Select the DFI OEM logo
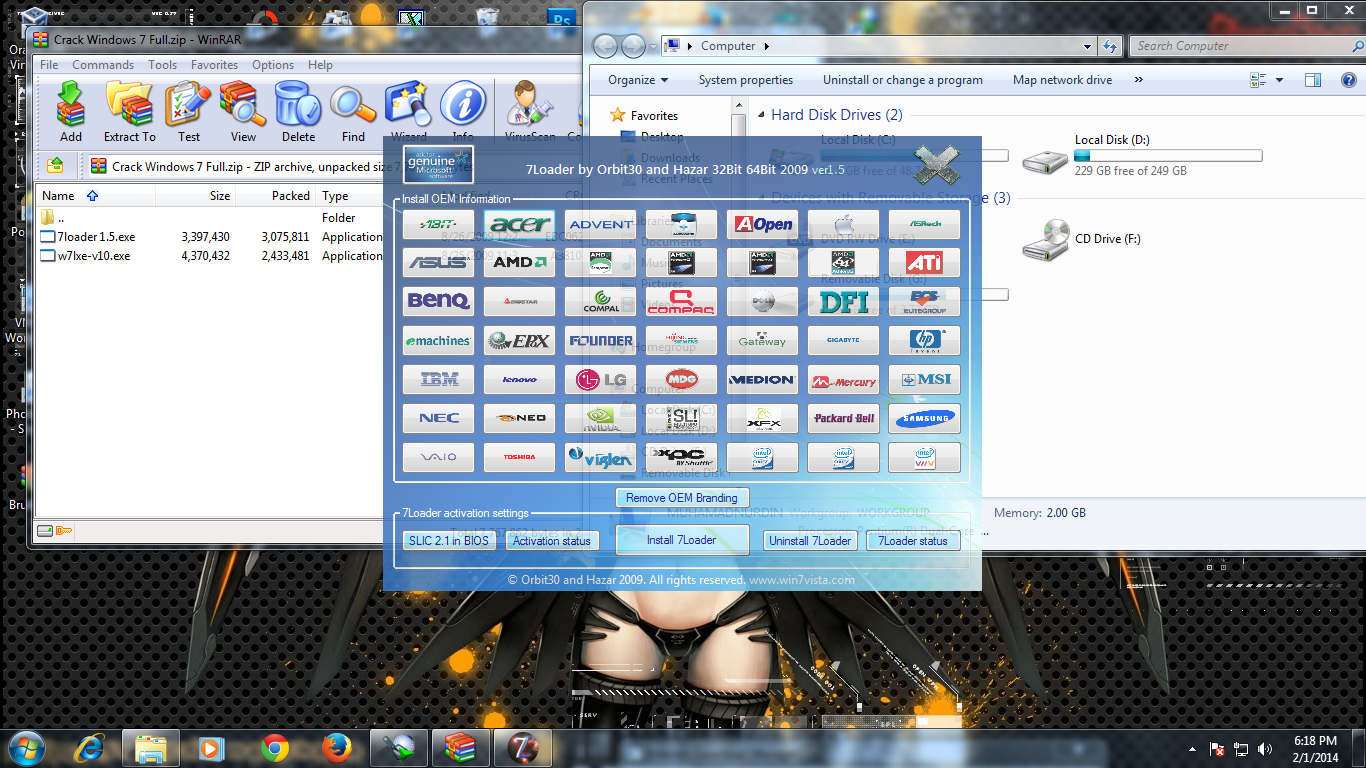Viewport: 1366px width, 768px height. click(844, 301)
